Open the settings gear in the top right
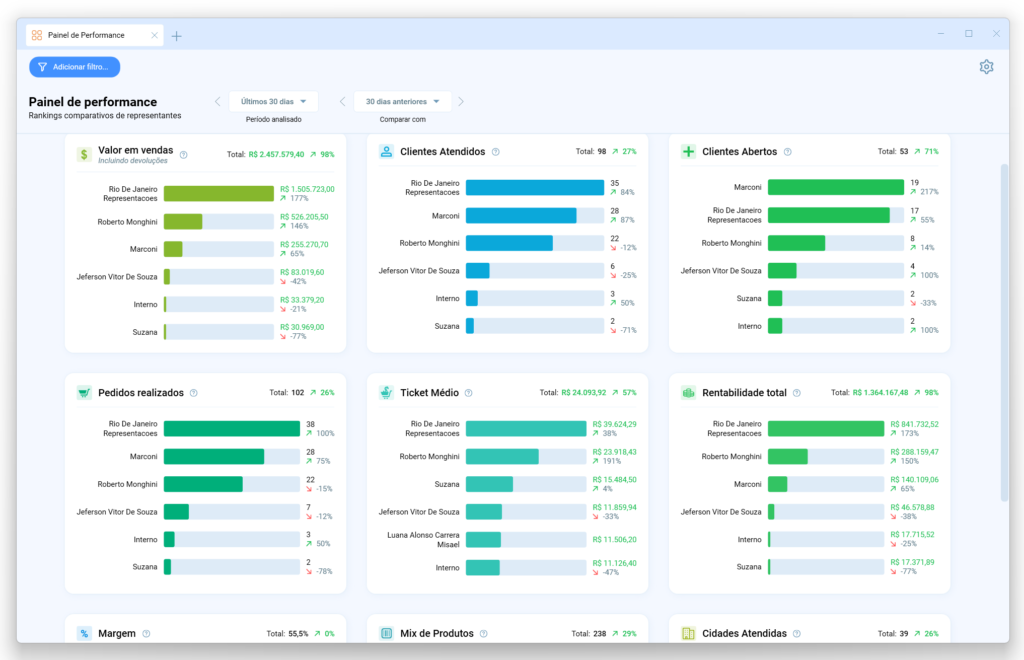Image resolution: width=1024 pixels, height=660 pixels. click(x=986, y=66)
